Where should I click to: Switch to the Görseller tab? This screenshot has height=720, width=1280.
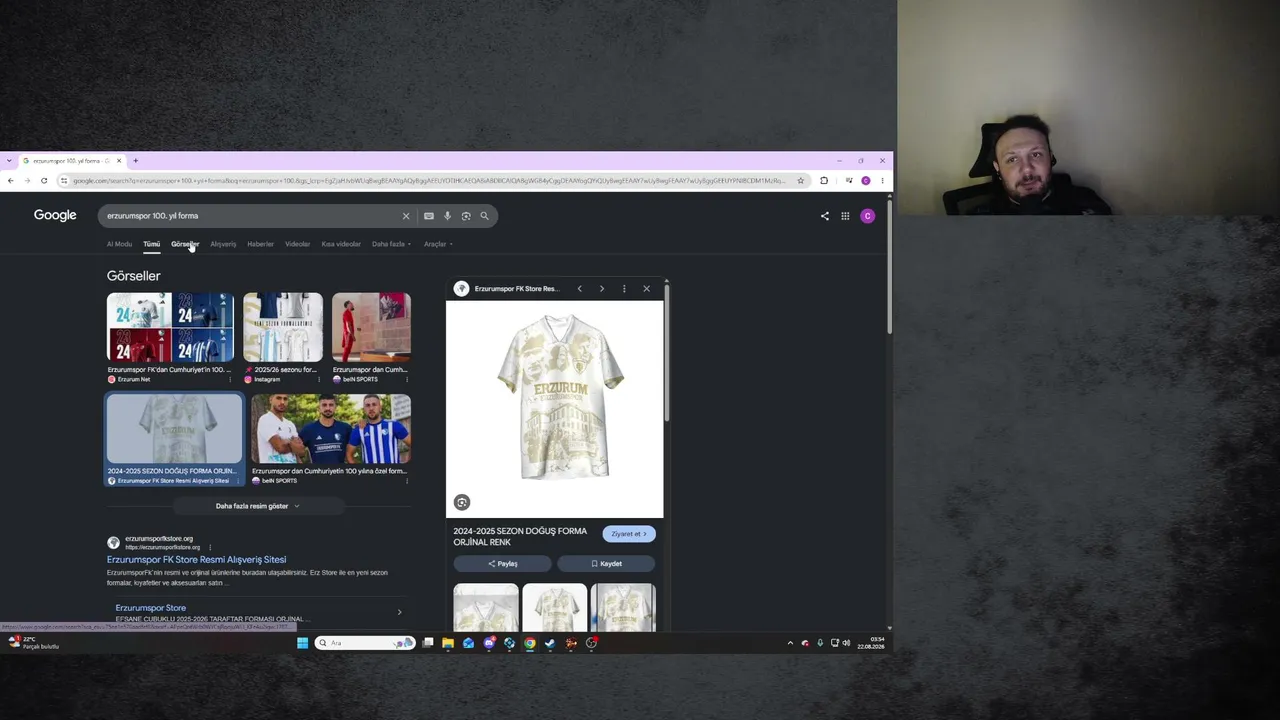pyautogui.click(x=185, y=244)
